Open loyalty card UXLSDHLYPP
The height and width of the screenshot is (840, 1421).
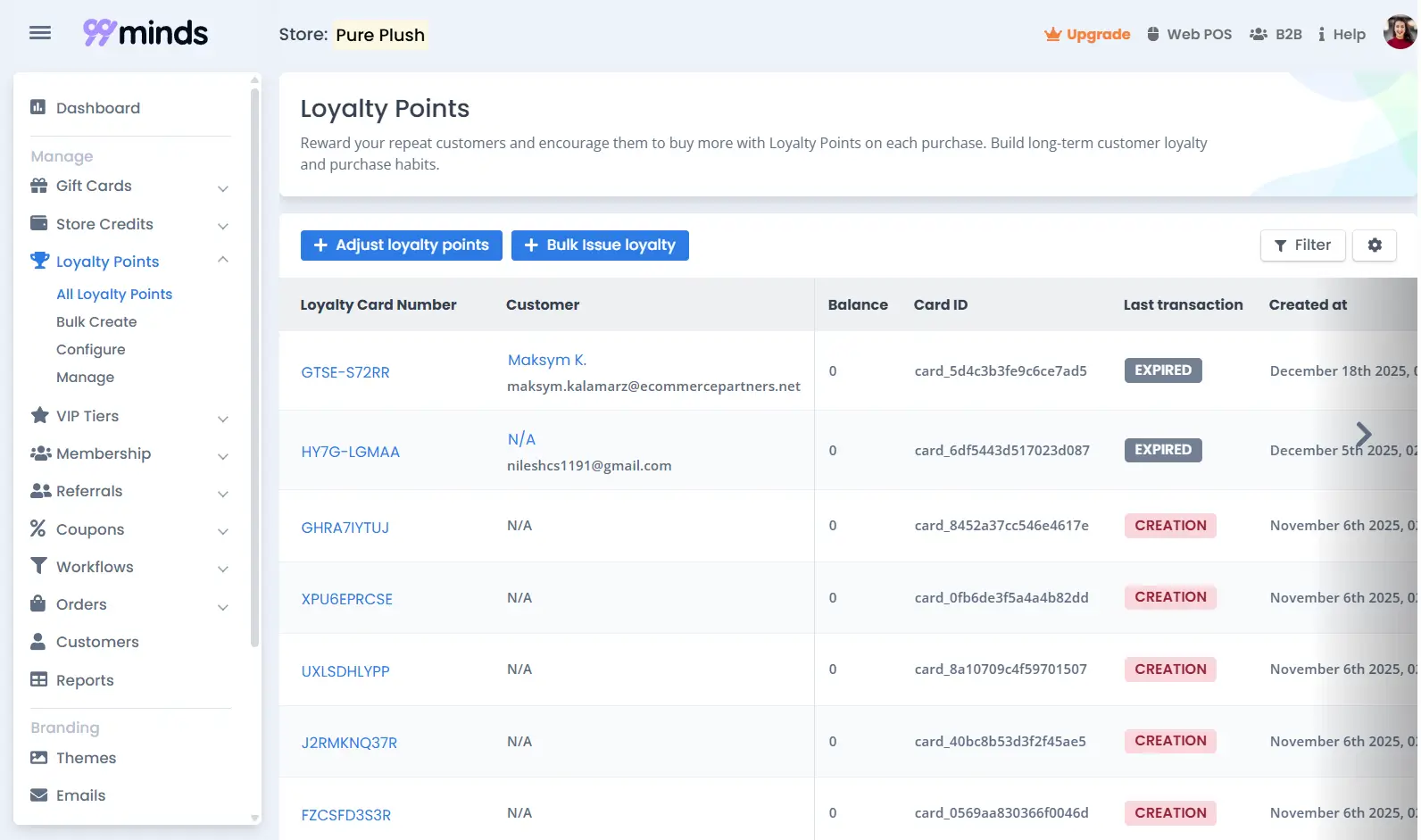345,671
